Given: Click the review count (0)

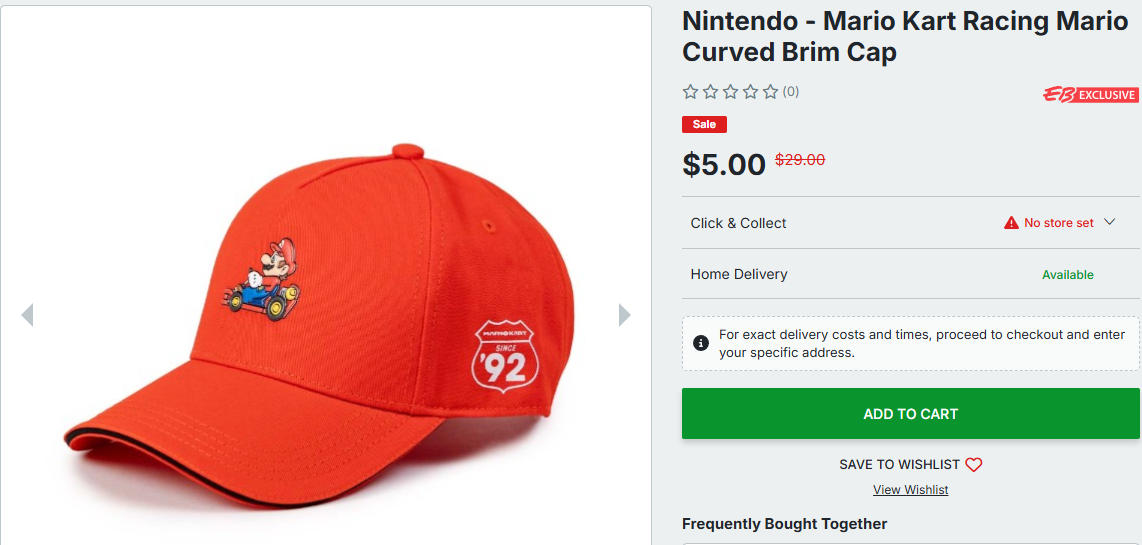Looking at the screenshot, I should pyautogui.click(x=791, y=92).
